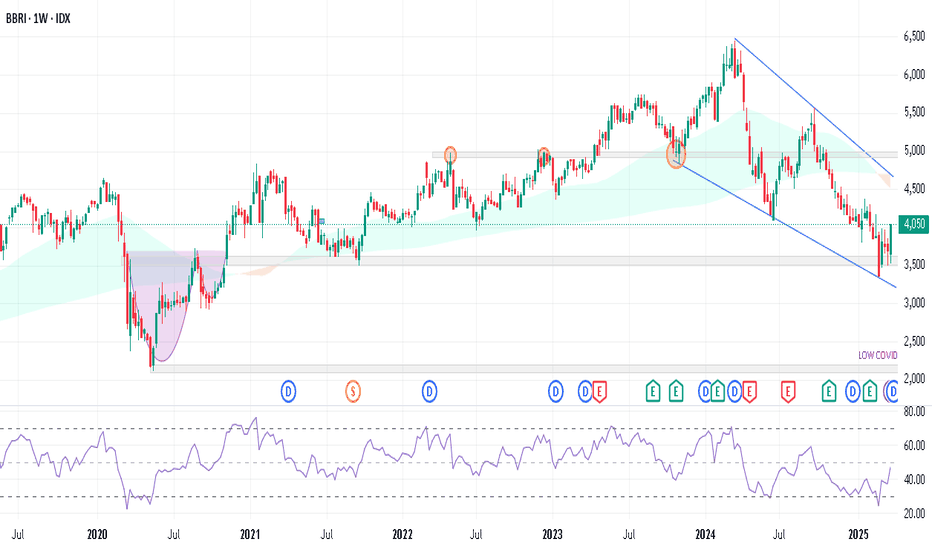The image size is (932, 550).
Task: Select the small blue note marker in mid-2021
Action: [322, 221]
